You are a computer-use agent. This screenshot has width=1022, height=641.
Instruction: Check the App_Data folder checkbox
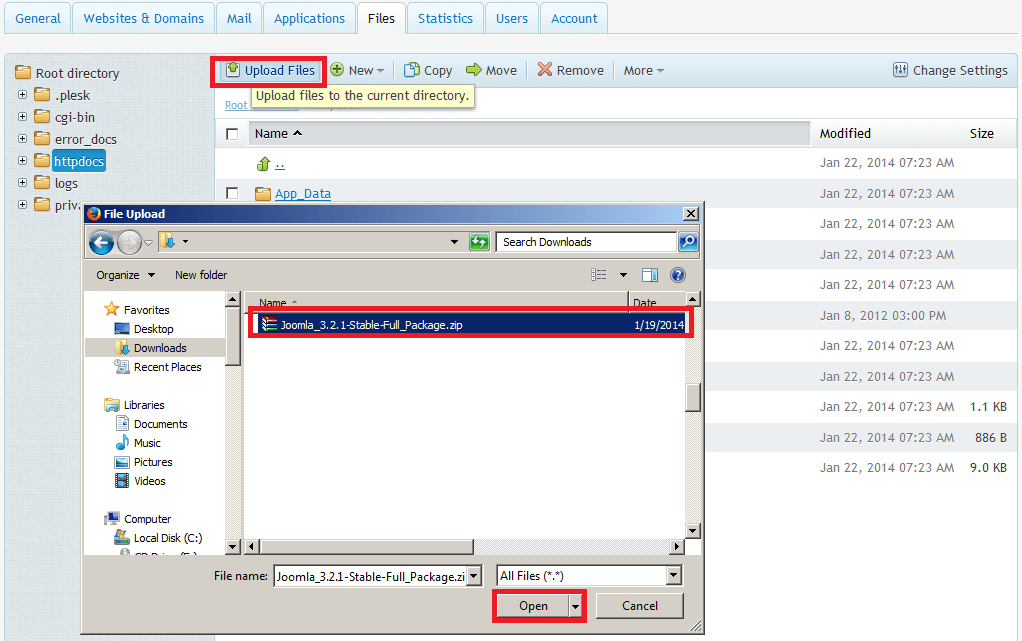(x=232, y=194)
